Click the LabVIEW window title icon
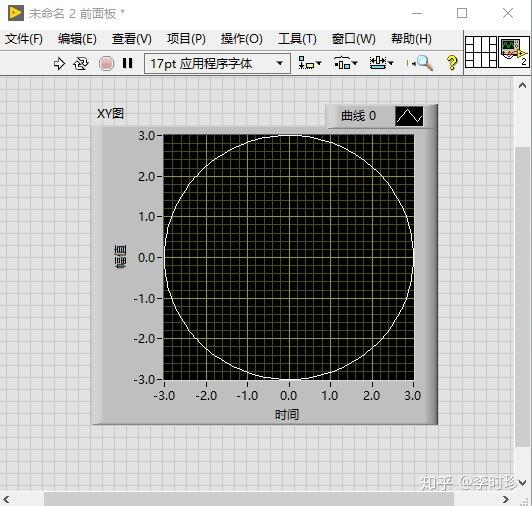The height and width of the screenshot is (506, 532). (x=16, y=13)
